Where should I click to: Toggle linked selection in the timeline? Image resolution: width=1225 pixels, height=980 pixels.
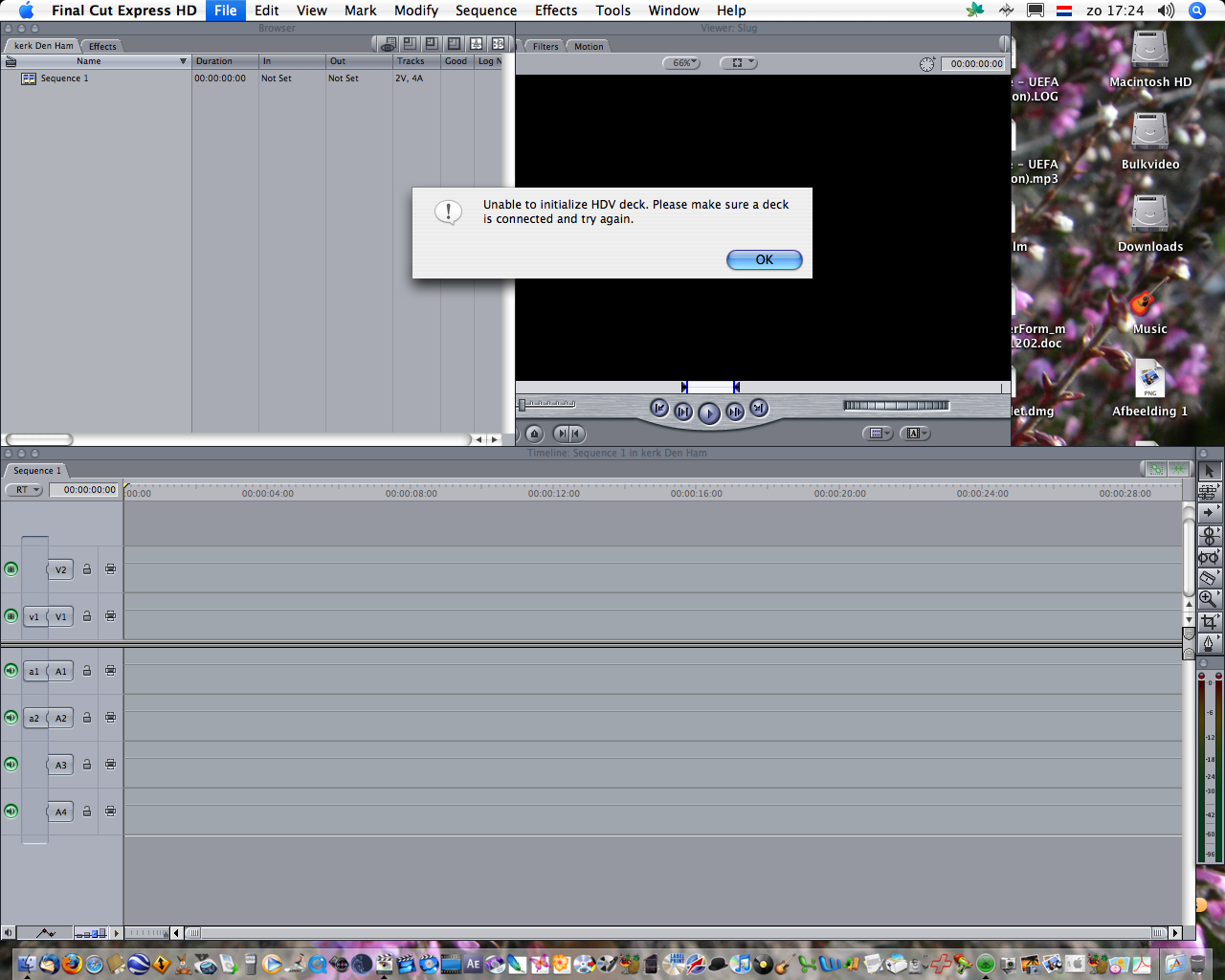tap(1156, 469)
